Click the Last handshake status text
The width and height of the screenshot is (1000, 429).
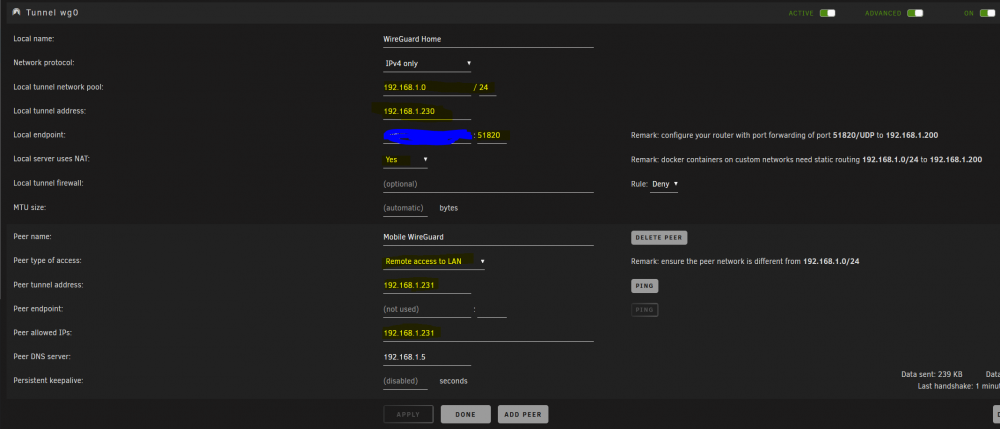[x=959, y=386]
